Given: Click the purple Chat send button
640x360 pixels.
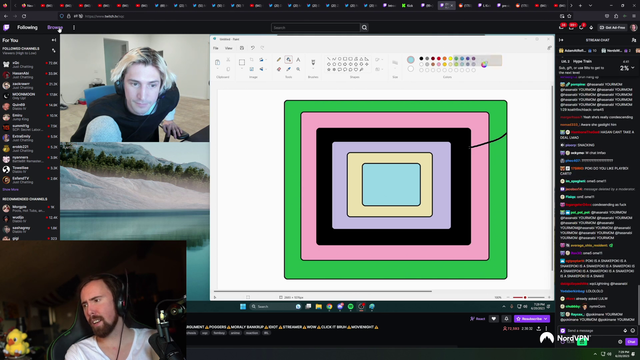Looking at the screenshot, I should pyautogui.click(x=631, y=342).
